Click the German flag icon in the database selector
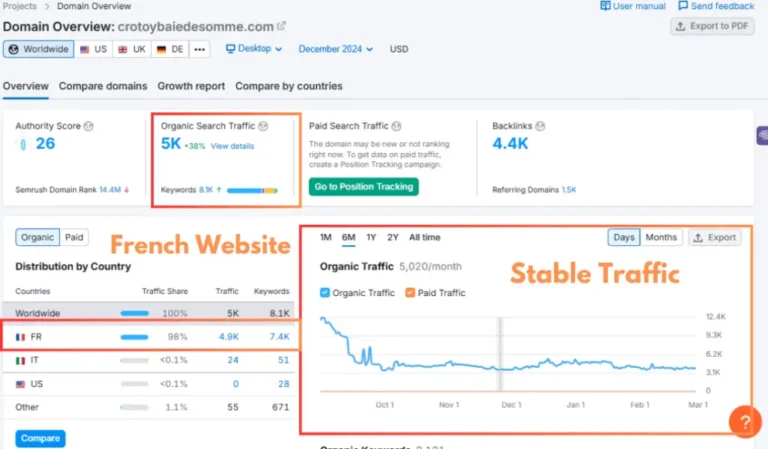Image resolution: width=768 pixels, height=449 pixels. tap(161, 49)
